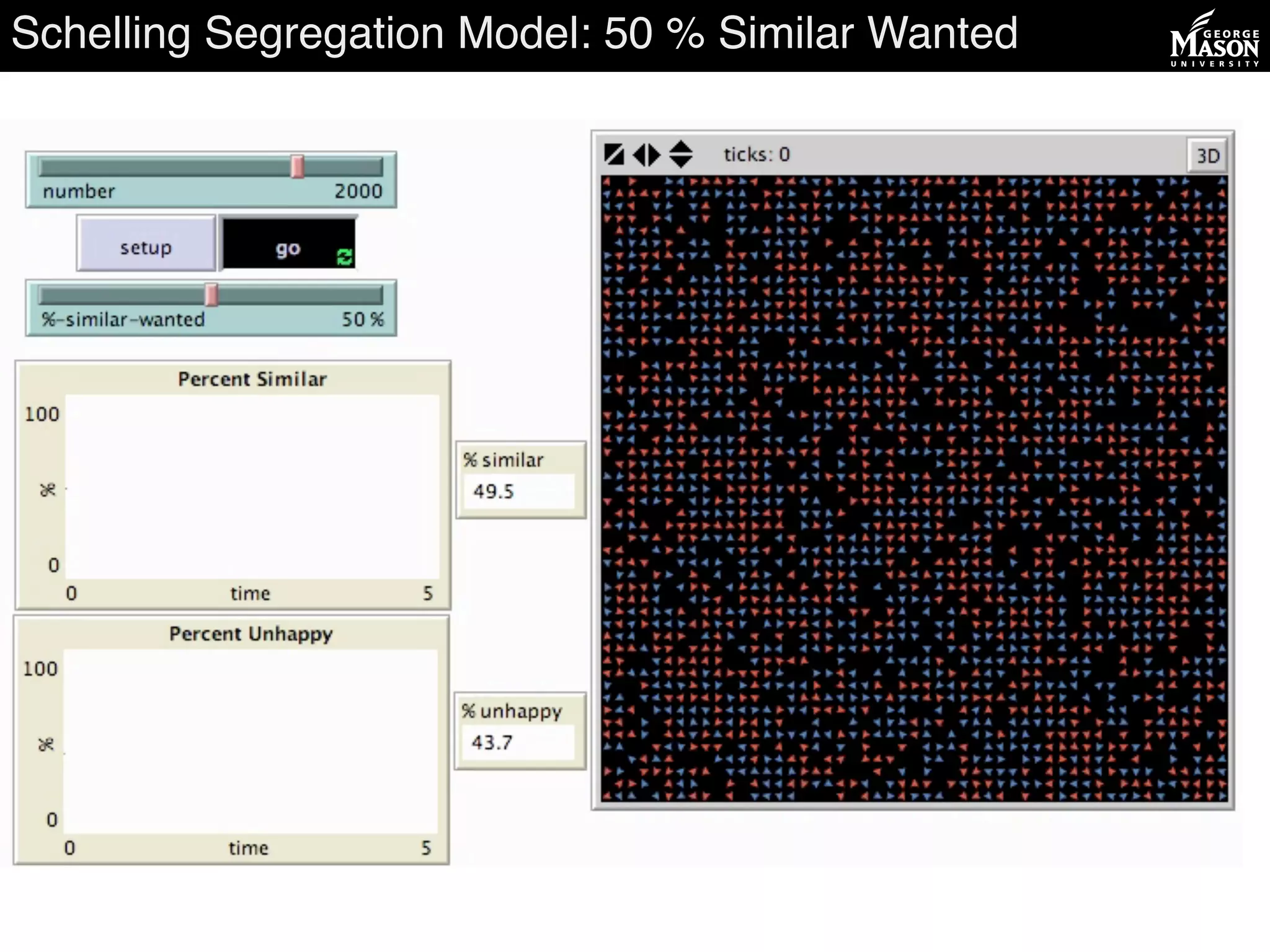Click the center of the agent world view
1270x952 pixels.
[914, 488]
